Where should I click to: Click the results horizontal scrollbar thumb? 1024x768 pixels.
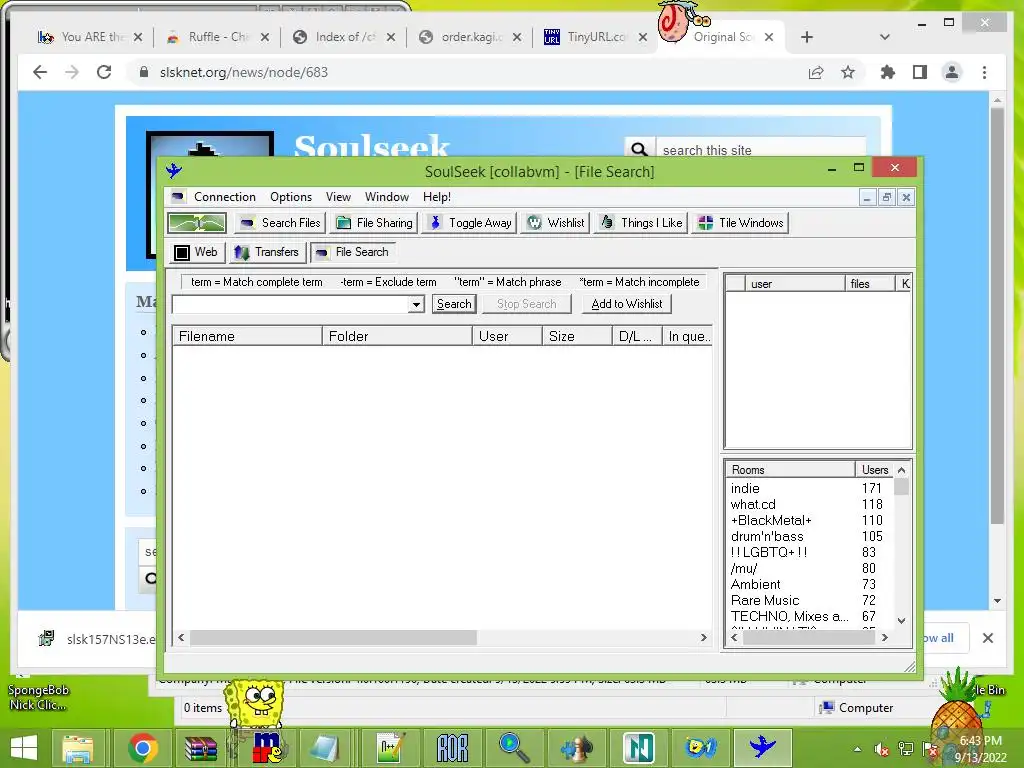(333, 638)
